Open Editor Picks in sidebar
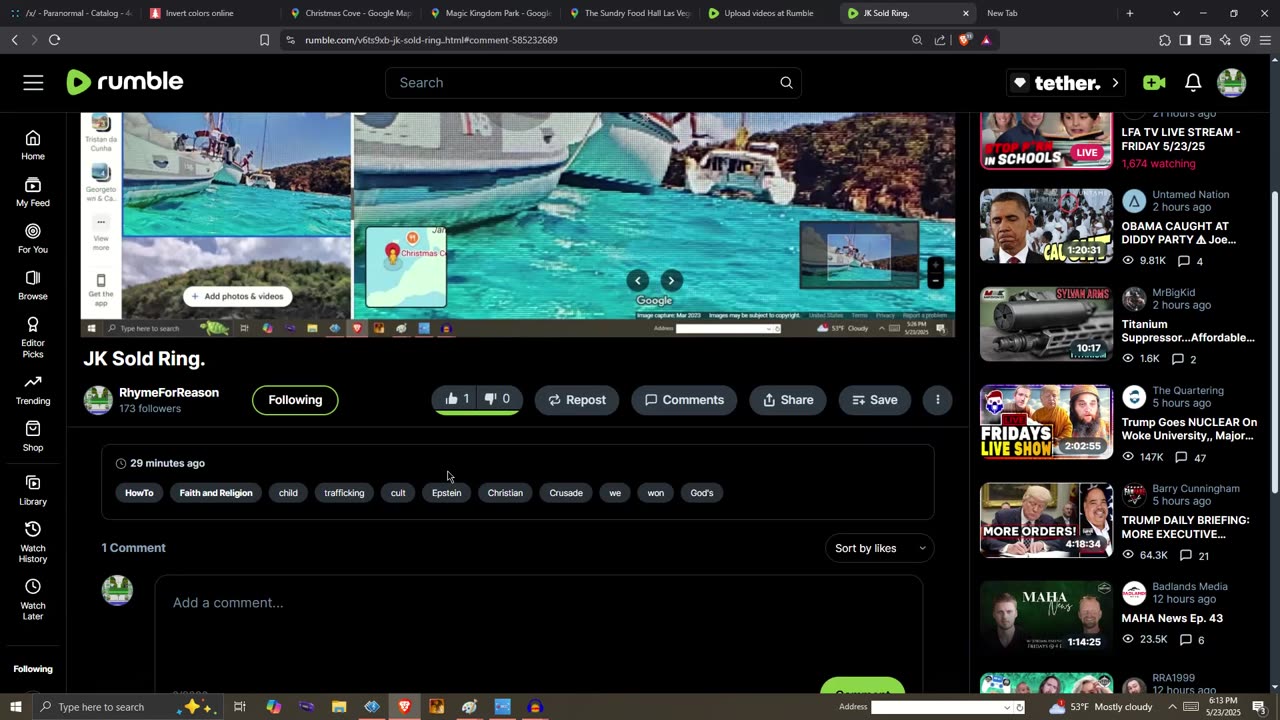The height and width of the screenshot is (720, 1280). click(x=33, y=334)
